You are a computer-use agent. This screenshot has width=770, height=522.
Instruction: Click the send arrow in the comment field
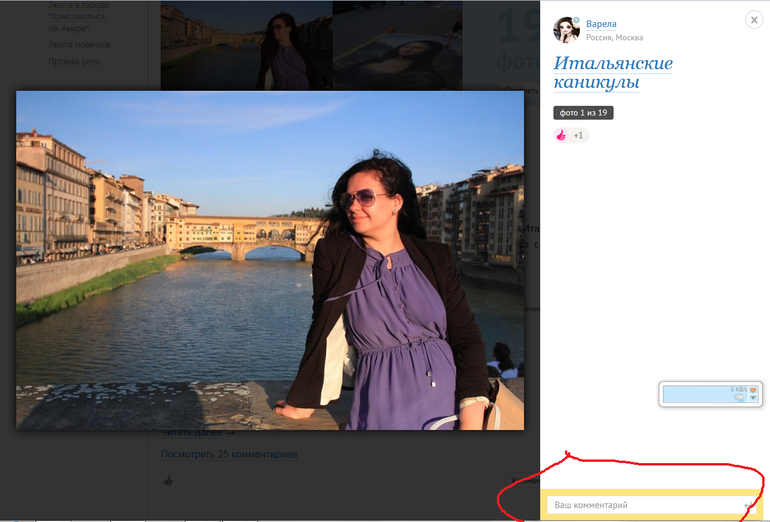click(748, 505)
